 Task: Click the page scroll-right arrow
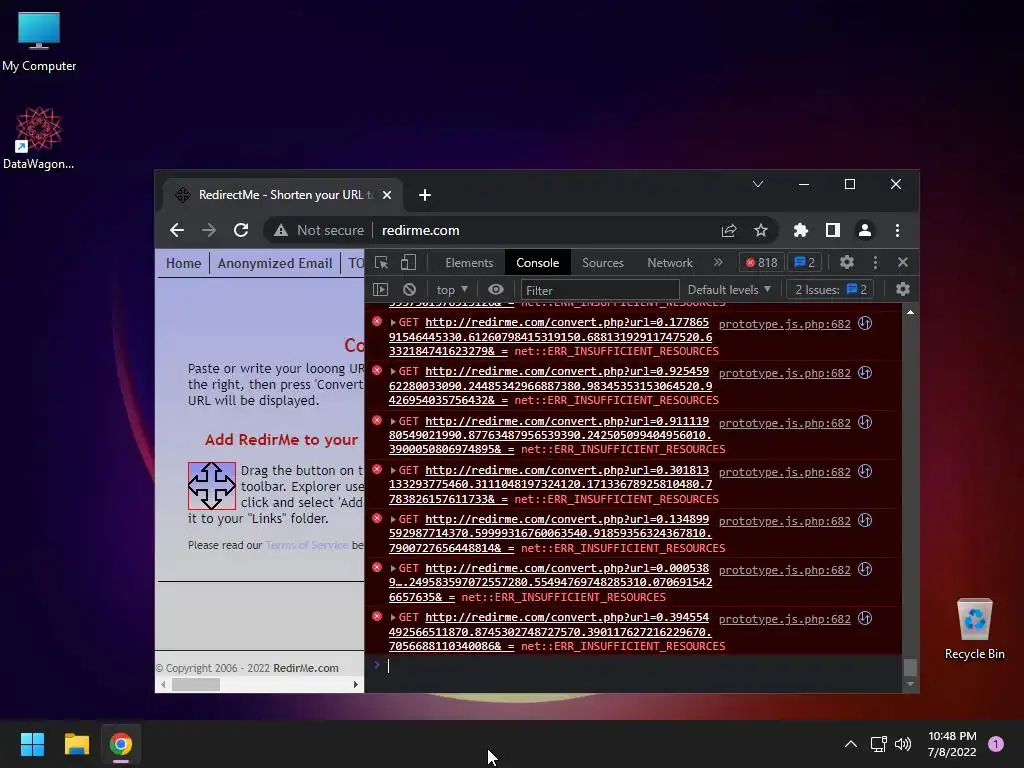[355, 684]
